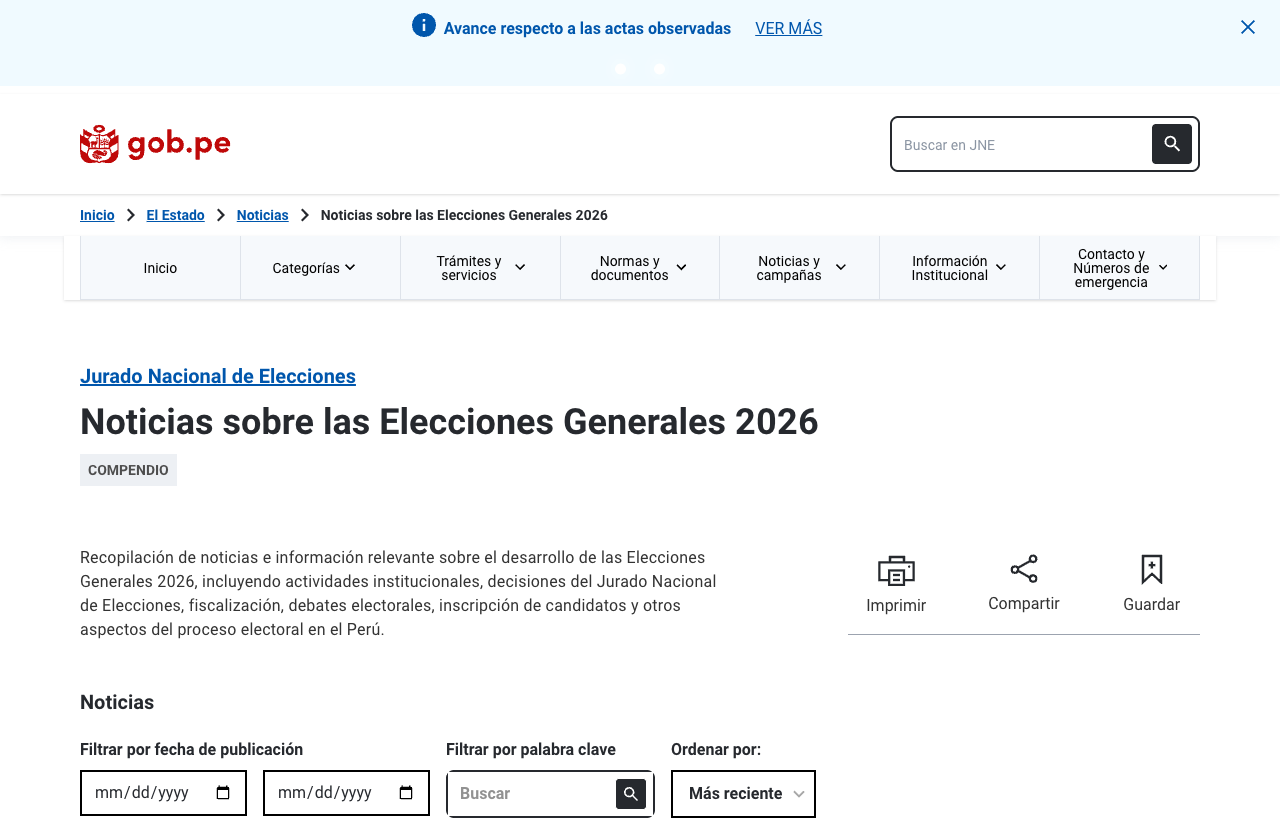Viewport: 1280px width, 820px height.
Task: Open the calendar picker on the first date field
Action: click(223, 793)
